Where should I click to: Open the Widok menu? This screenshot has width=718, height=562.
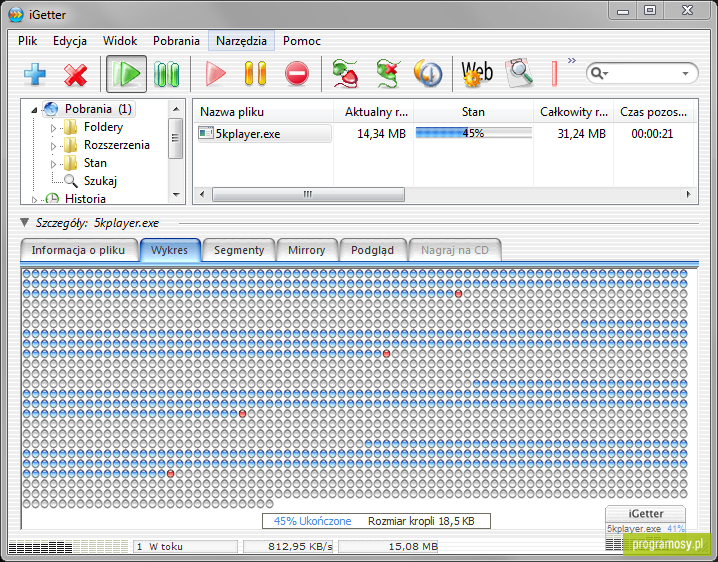coord(120,41)
